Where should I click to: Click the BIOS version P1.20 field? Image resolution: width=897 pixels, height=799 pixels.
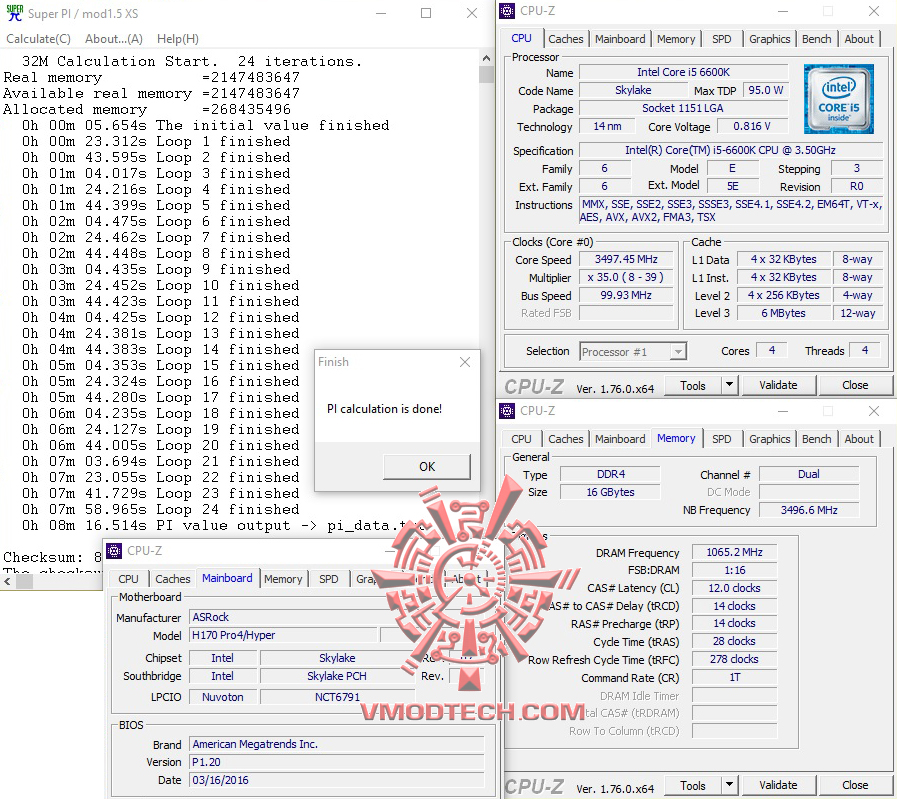pos(336,762)
